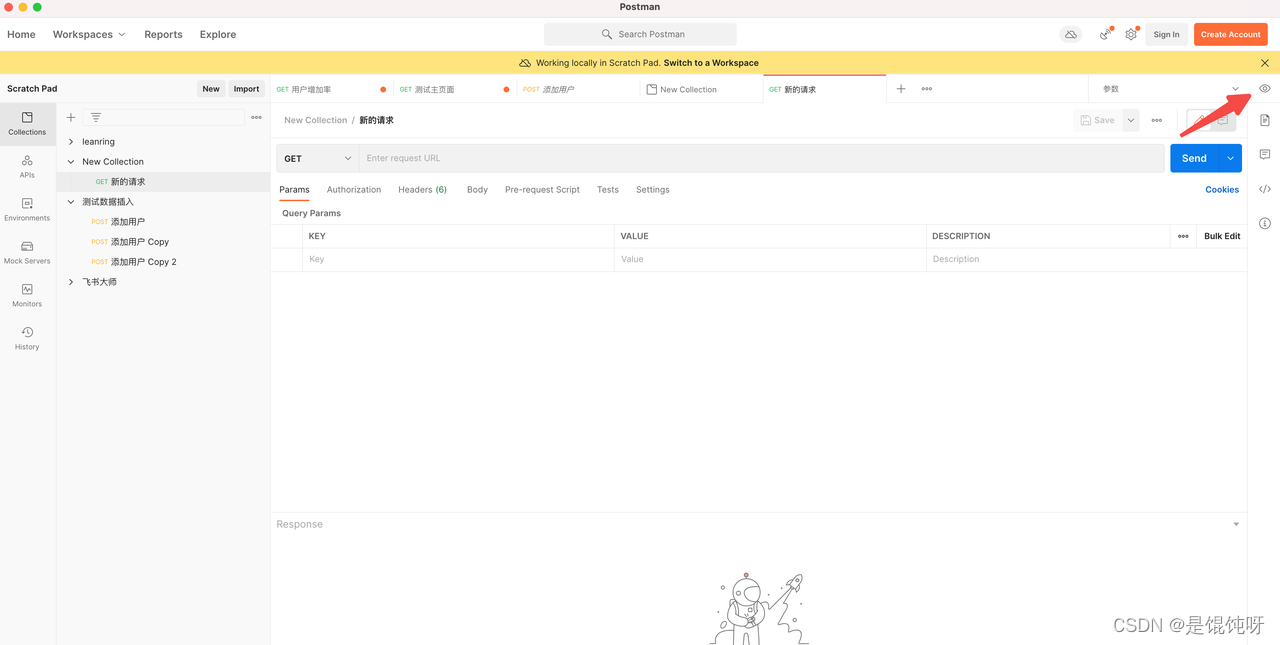The height and width of the screenshot is (645, 1280).
Task: Select the 添加用户 Copy 2 request
Action: 163,262
